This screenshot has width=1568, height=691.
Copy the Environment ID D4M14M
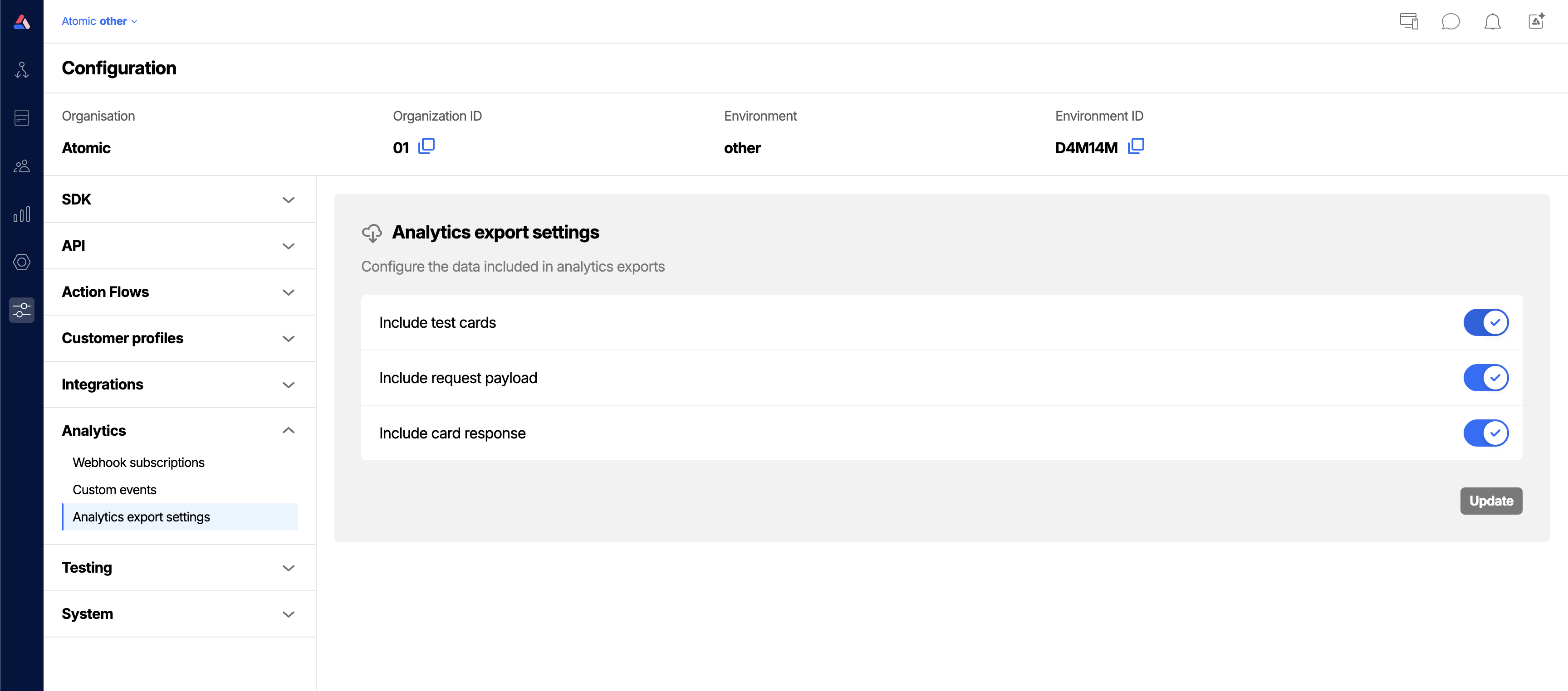(1136, 146)
